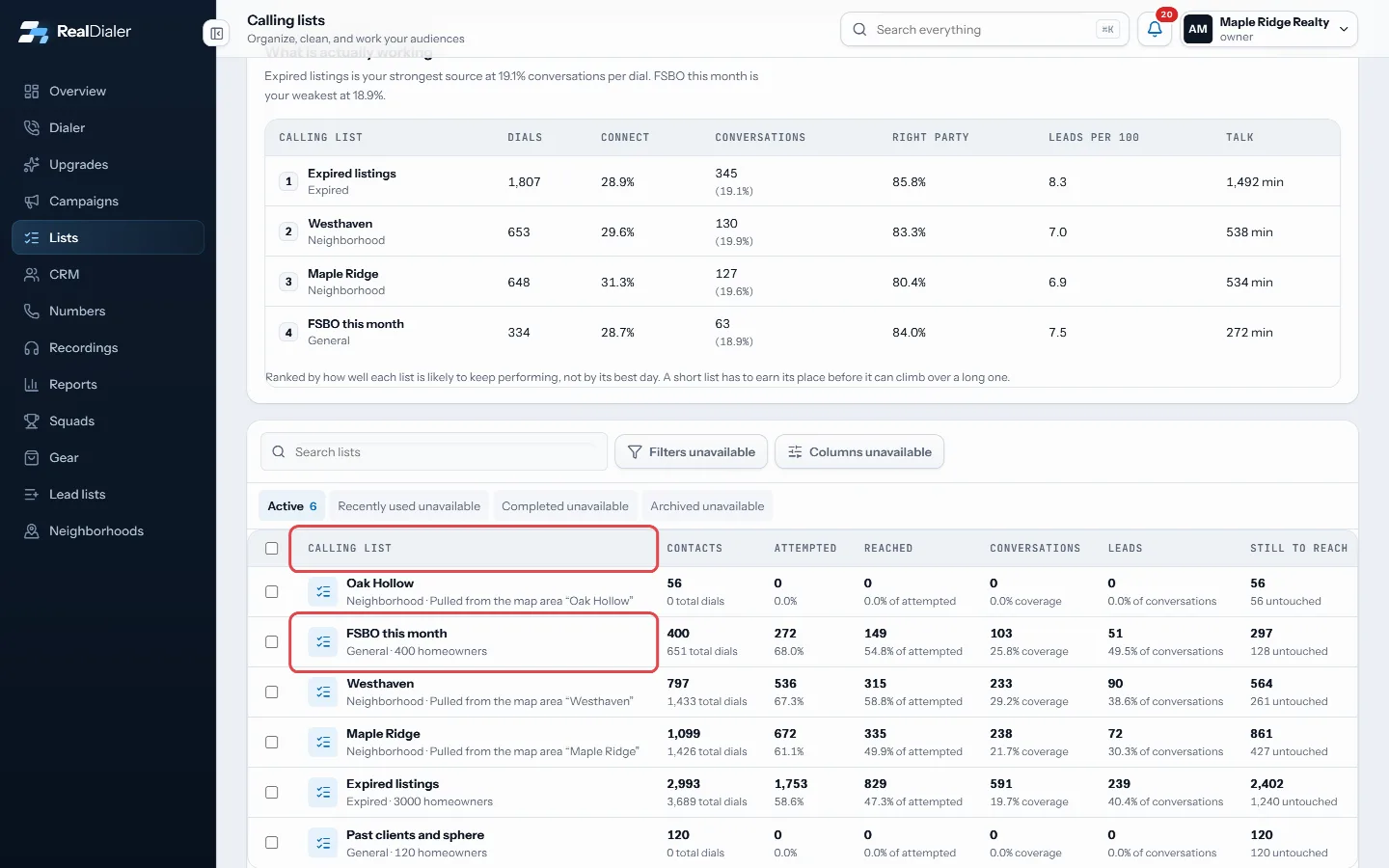This screenshot has width=1389, height=868.
Task: Toggle the select-all checkbox in table header
Action: click(271, 548)
